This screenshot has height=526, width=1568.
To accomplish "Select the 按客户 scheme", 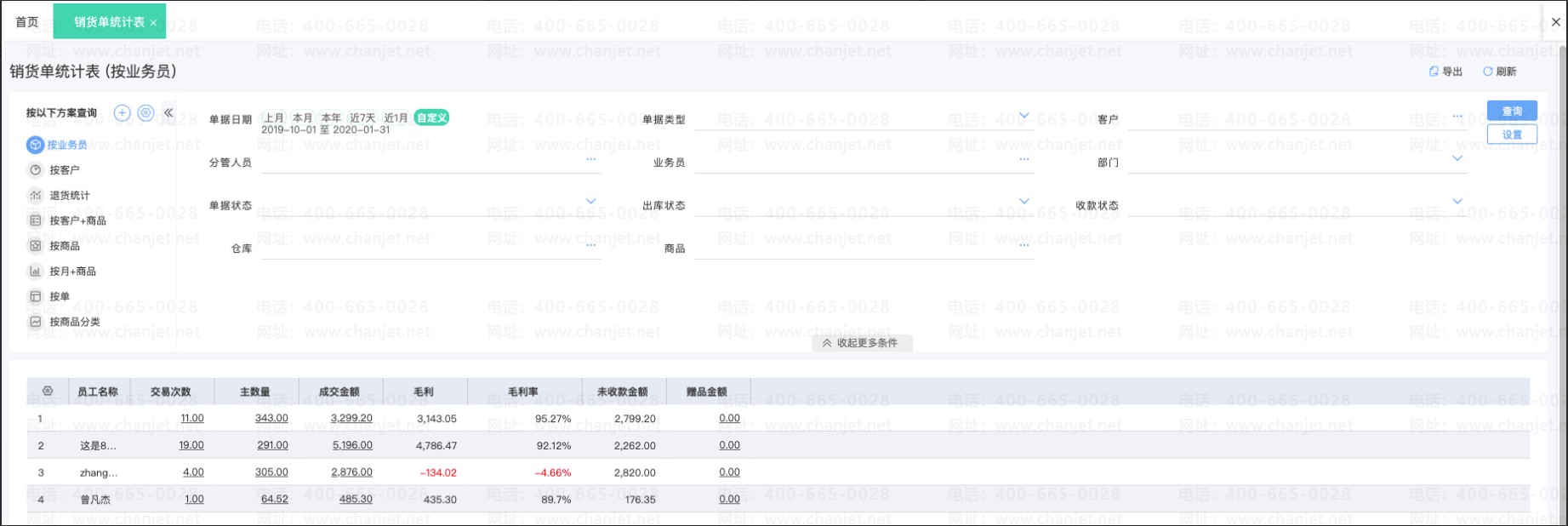I will point(55,170).
